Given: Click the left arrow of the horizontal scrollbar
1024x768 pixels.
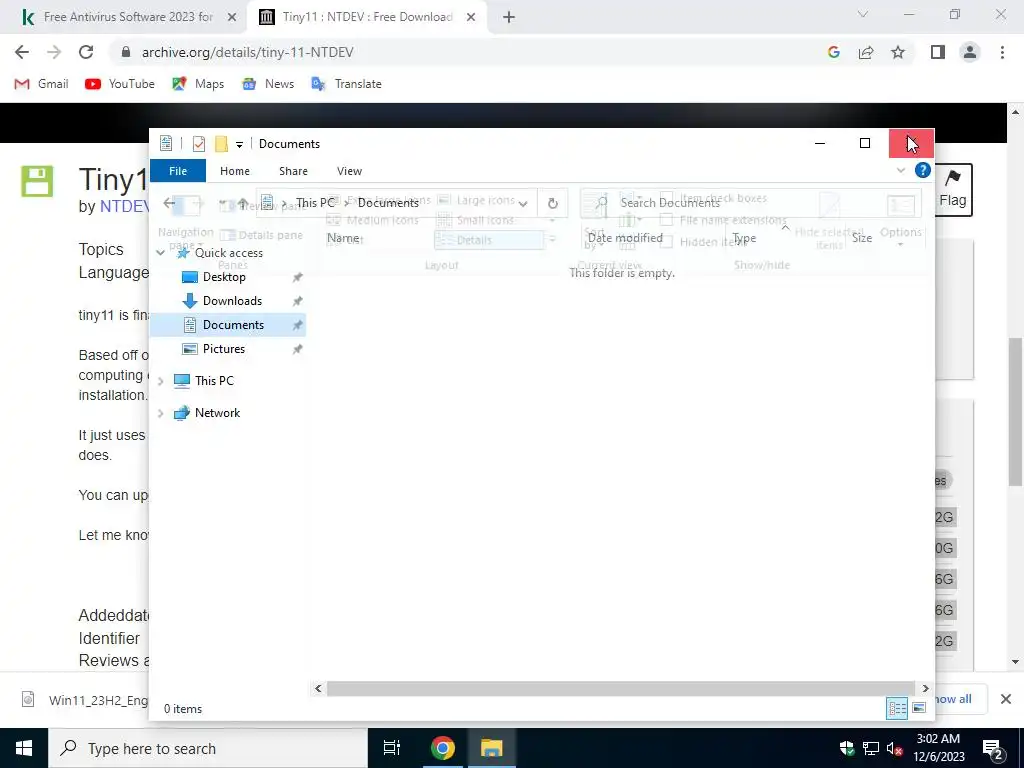Looking at the screenshot, I should [x=318, y=688].
